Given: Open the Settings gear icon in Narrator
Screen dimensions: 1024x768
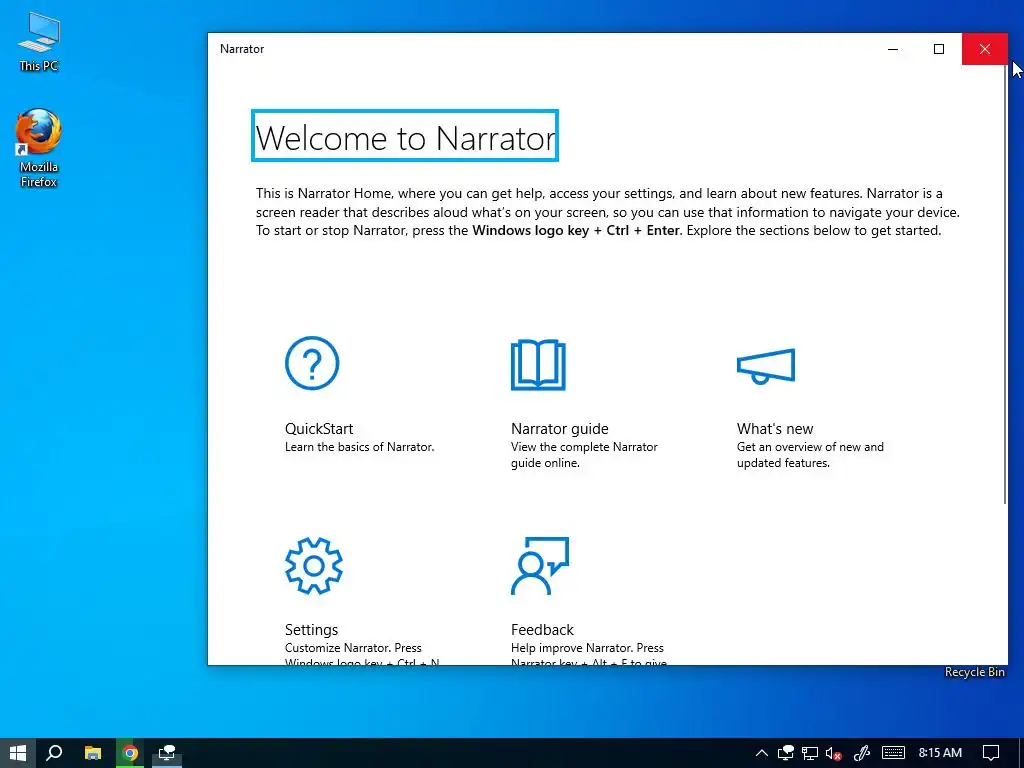Looking at the screenshot, I should pyautogui.click(x=313, y=566).
